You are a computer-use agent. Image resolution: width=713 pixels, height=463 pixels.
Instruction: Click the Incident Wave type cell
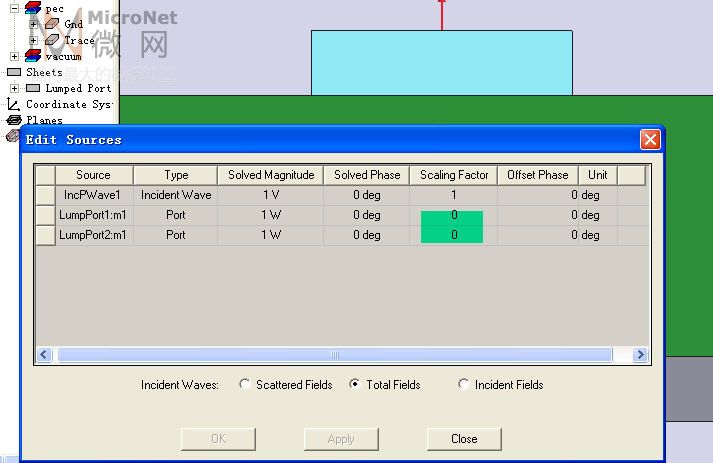(x=176, y=195)
